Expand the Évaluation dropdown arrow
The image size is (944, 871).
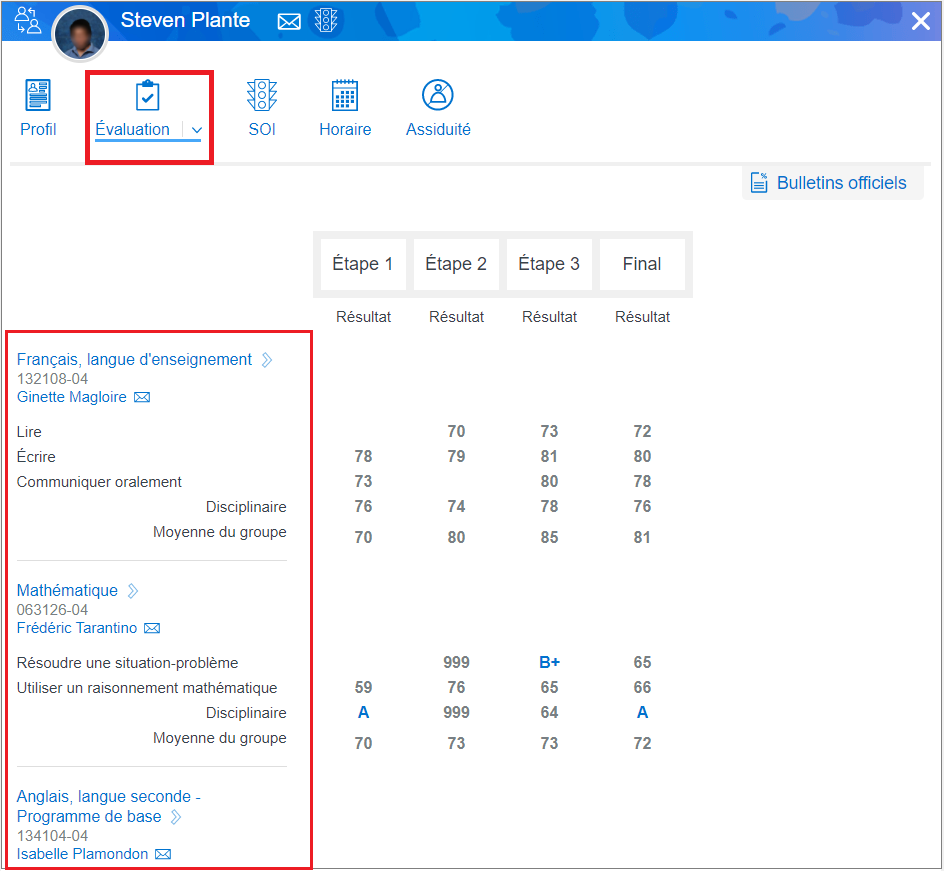197,130
